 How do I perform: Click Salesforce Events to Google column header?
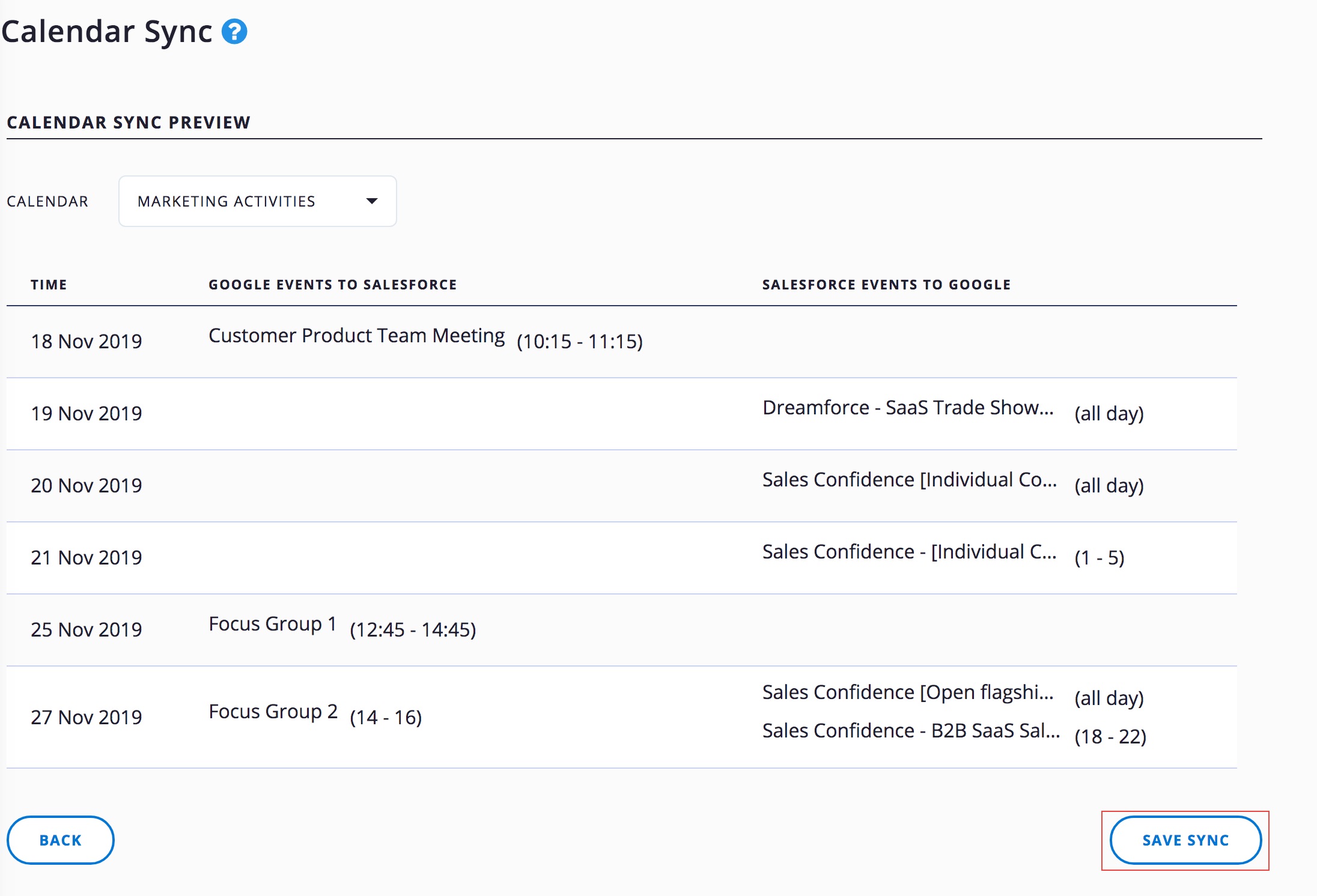click(x=886, y=285)
